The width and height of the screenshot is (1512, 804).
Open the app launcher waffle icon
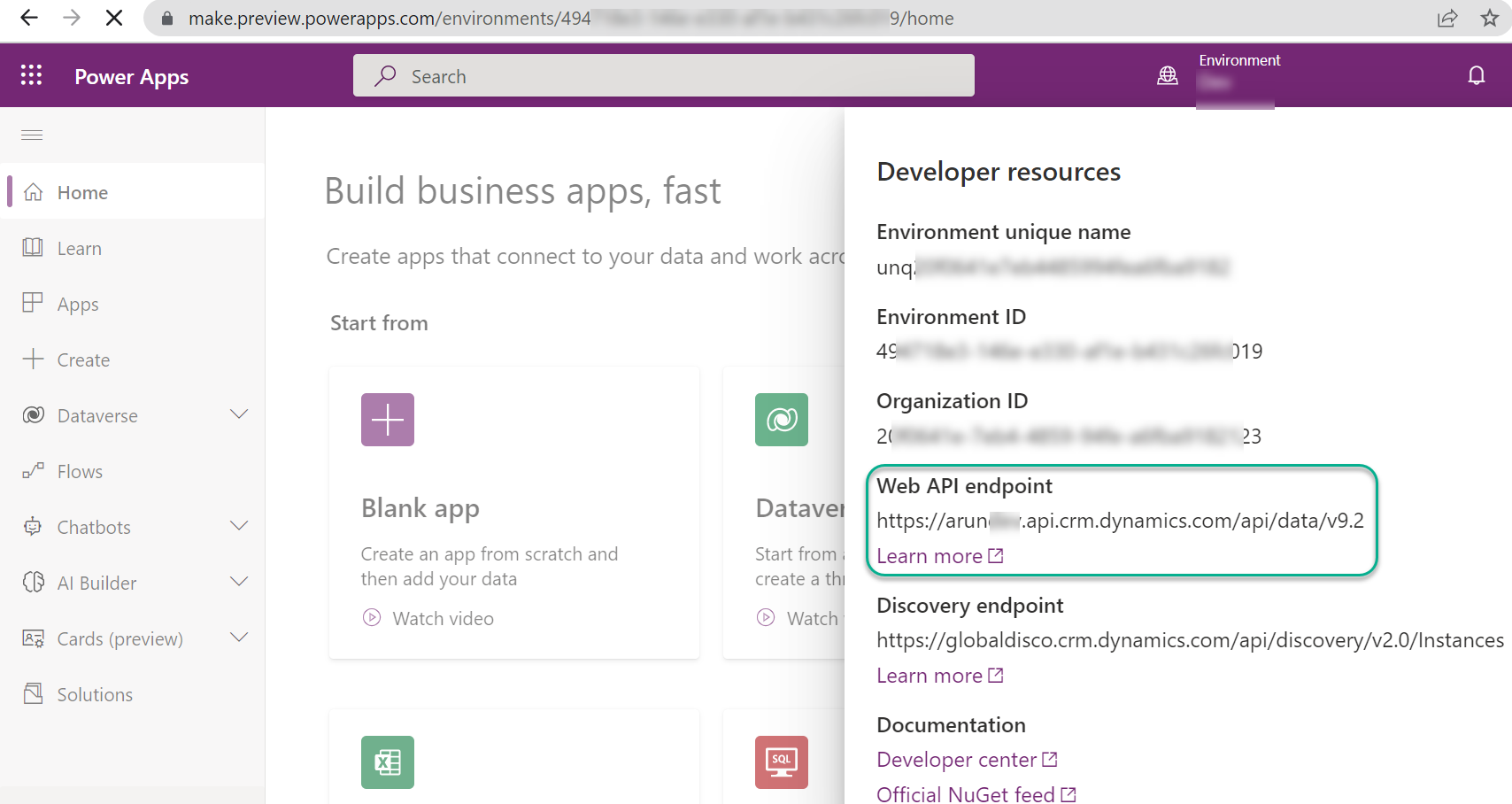click(x=32, y=75)
